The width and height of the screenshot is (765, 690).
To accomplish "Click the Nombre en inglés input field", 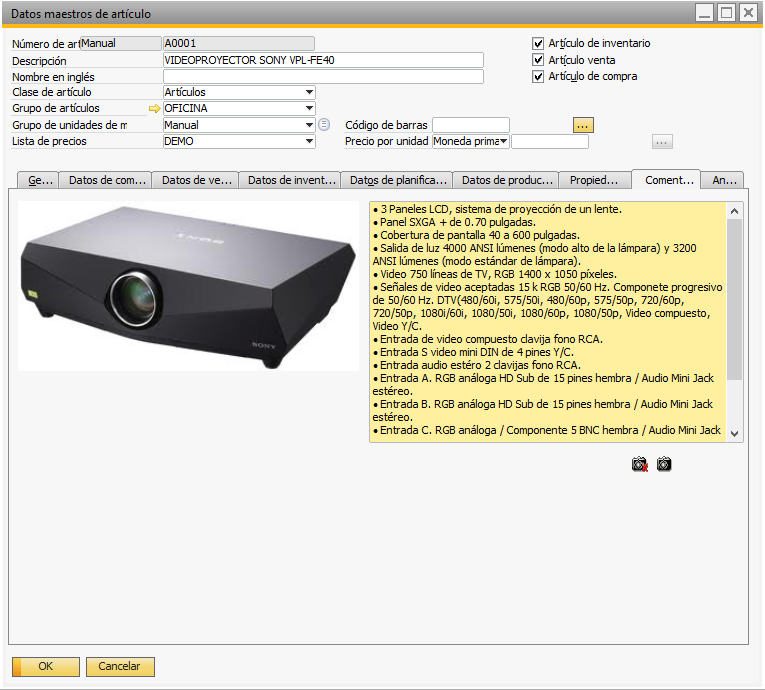I will point(323,77).
